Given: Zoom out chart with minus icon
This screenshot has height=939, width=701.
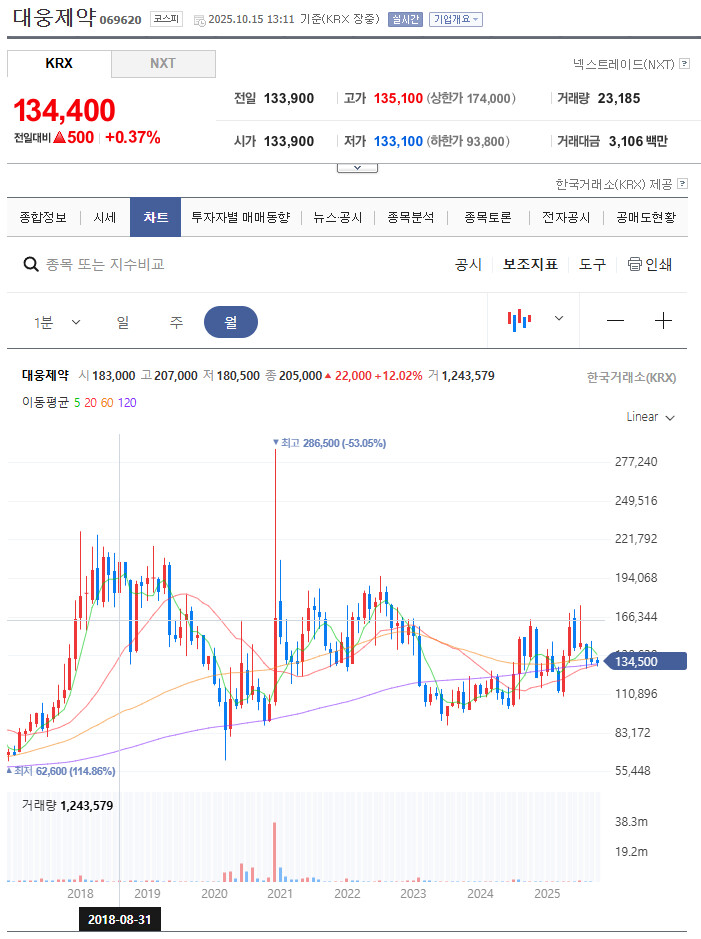Looking at the screenshot, I should (x=615, y=321).
